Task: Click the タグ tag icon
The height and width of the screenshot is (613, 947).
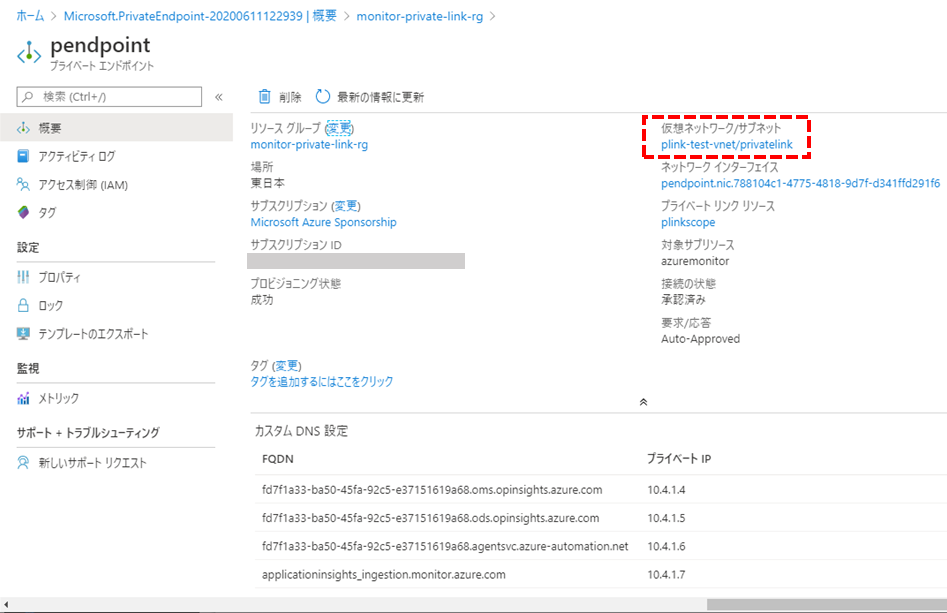Action: pos(23,212)
